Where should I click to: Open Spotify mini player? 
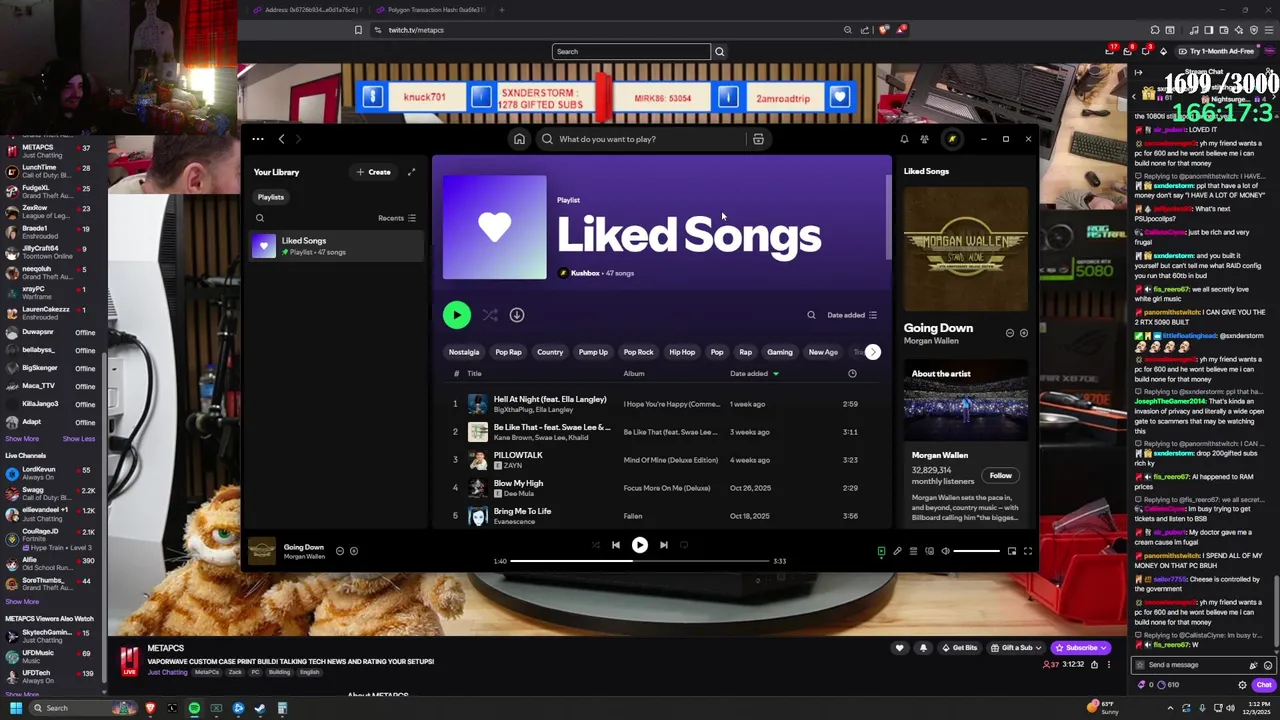[1011, 551]
